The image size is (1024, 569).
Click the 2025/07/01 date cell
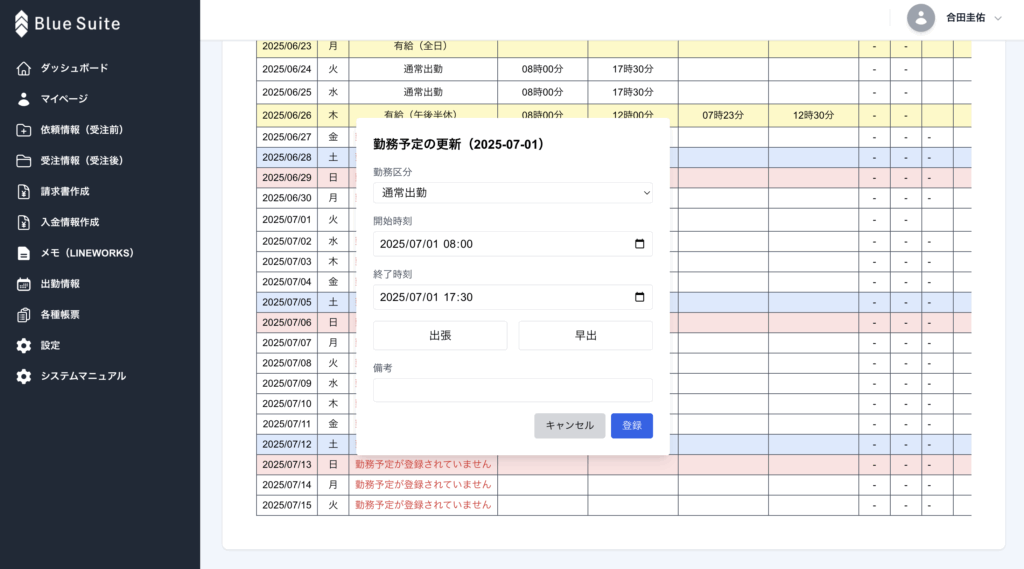pos(287,219)
